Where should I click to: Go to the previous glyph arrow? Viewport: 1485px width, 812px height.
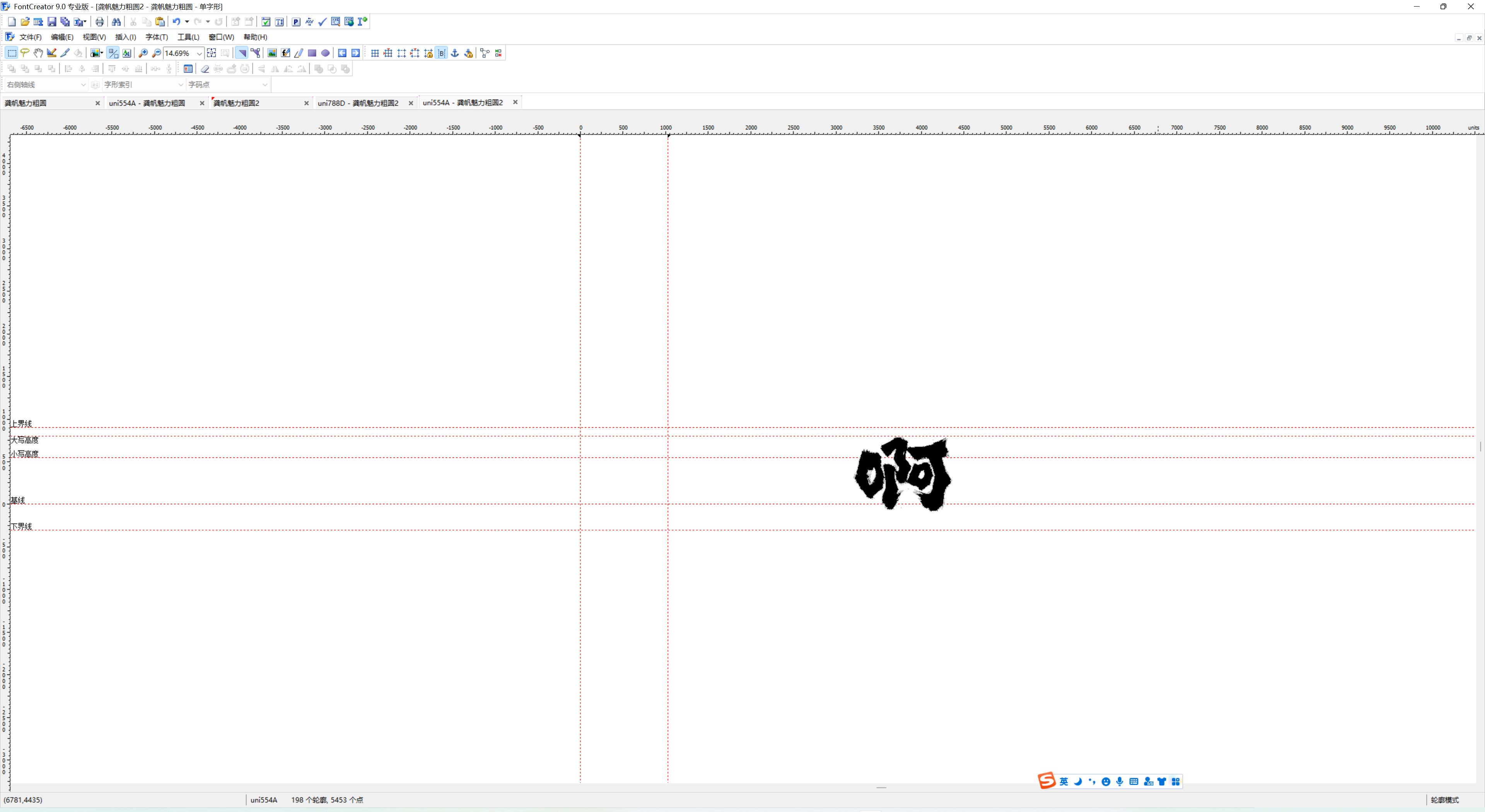click(342, 53)
